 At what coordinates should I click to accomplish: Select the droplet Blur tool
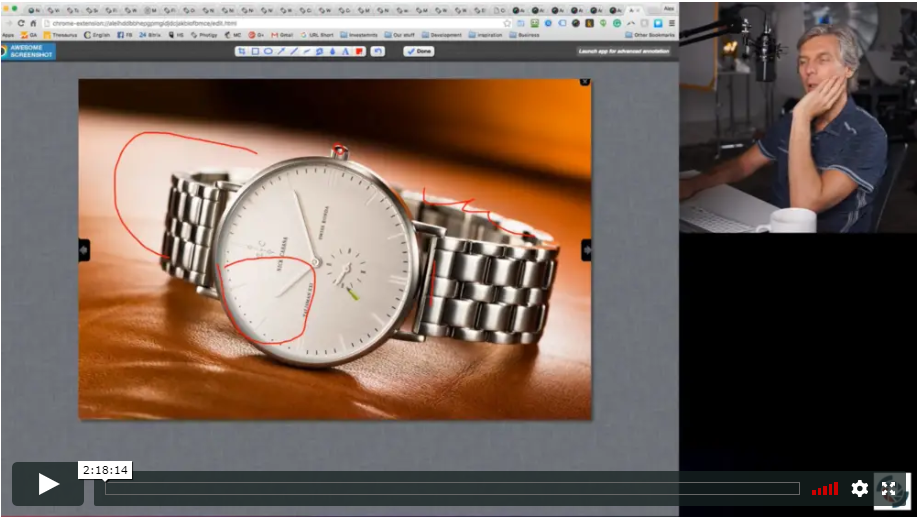tap(332, 51)
